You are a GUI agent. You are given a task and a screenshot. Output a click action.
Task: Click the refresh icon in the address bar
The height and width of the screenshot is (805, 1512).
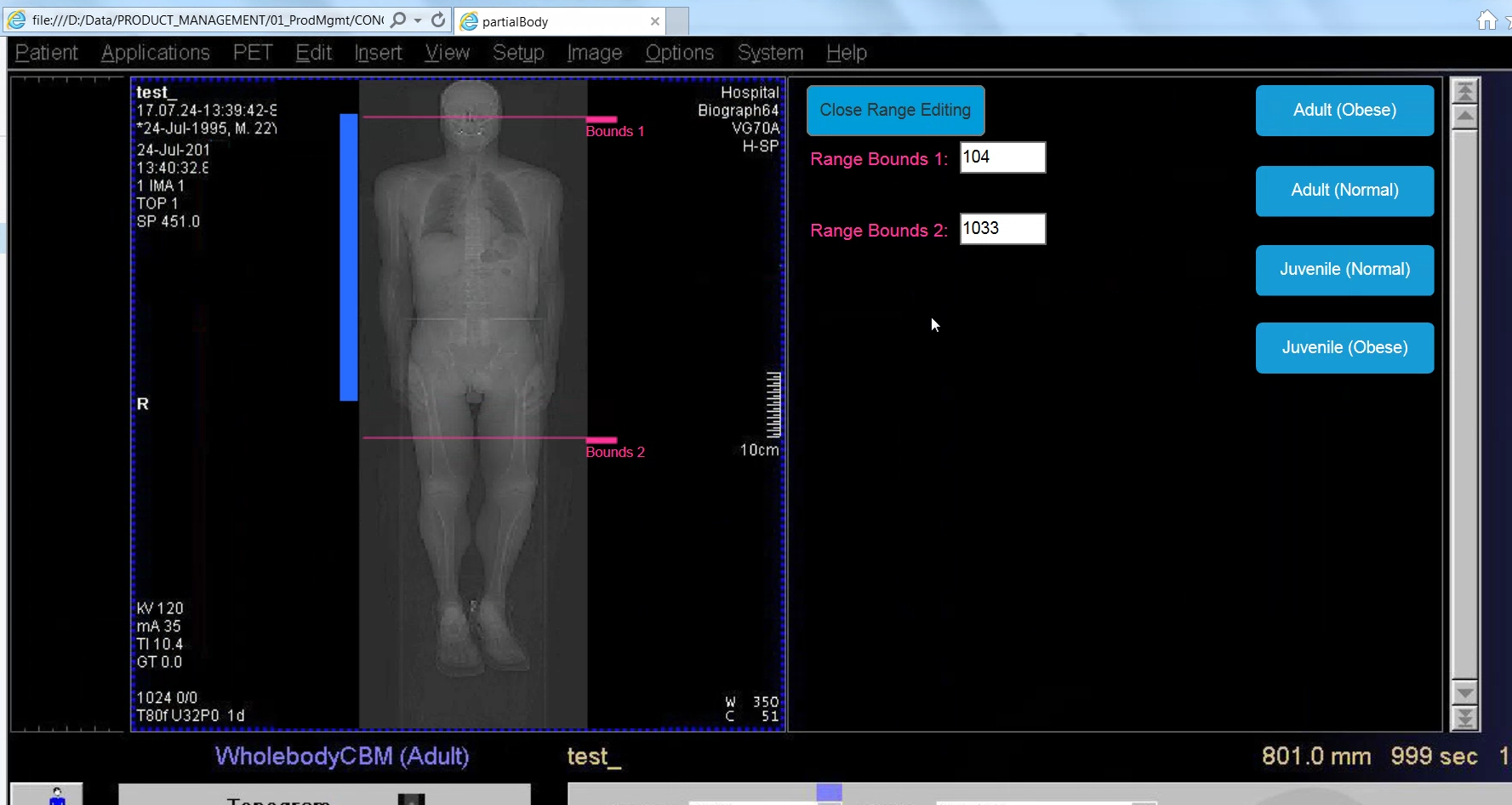pos(438,20)
